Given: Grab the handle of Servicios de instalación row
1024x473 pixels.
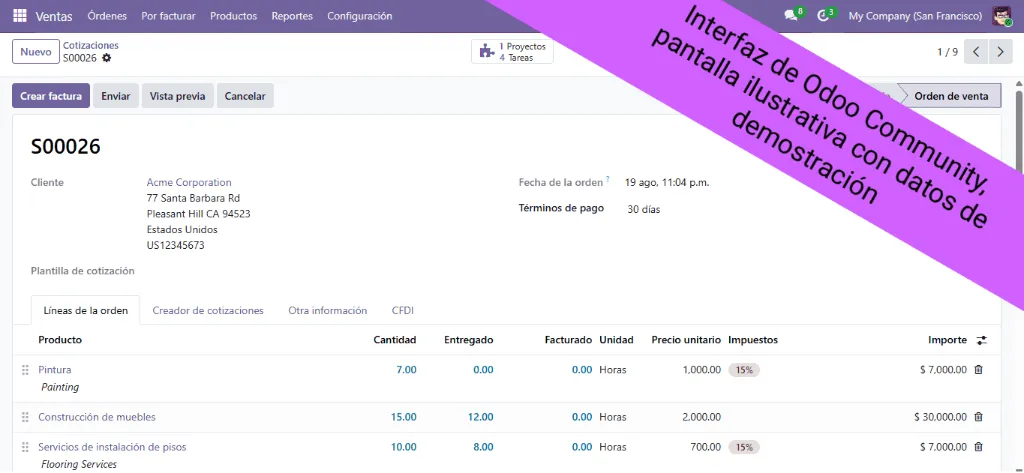Looking at the screenshot, I should point(25,447).
